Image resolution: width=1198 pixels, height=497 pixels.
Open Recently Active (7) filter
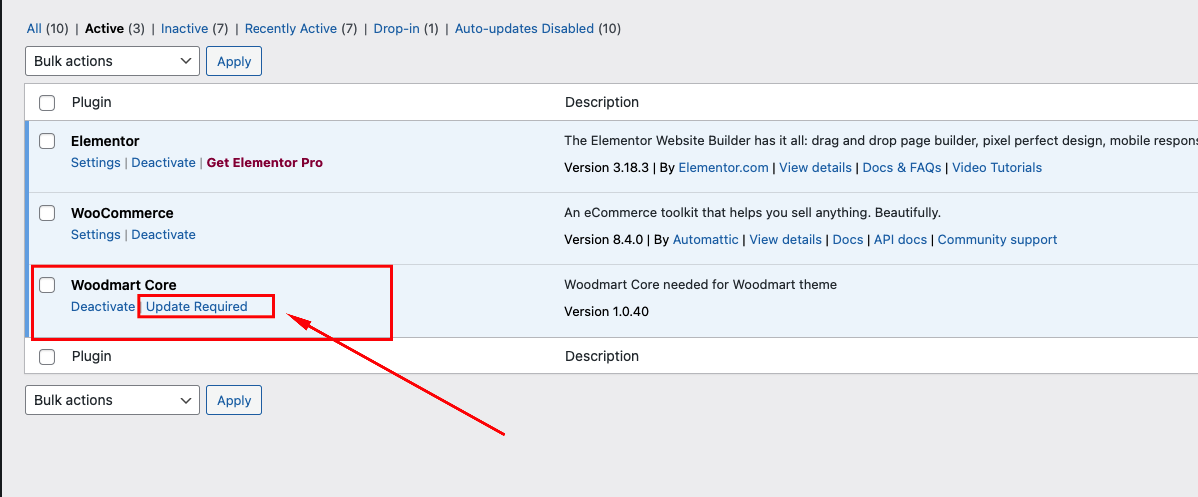[301, 28]
